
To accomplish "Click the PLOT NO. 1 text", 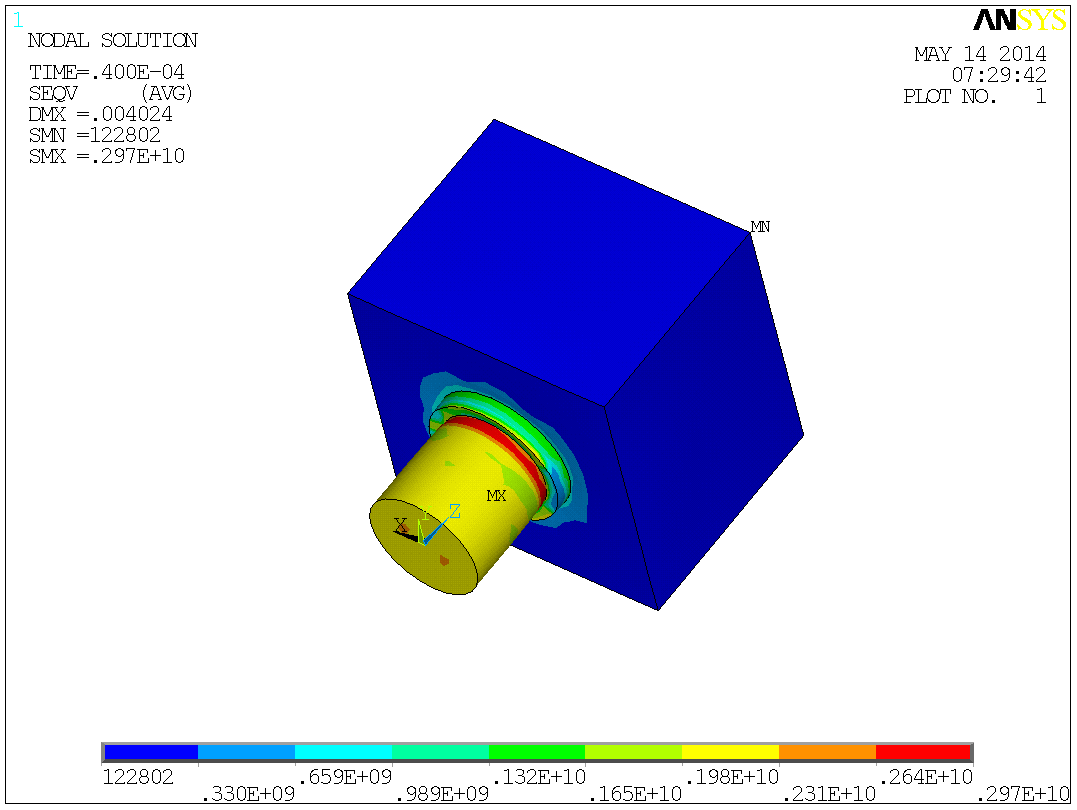I will (x=976, y=96).
